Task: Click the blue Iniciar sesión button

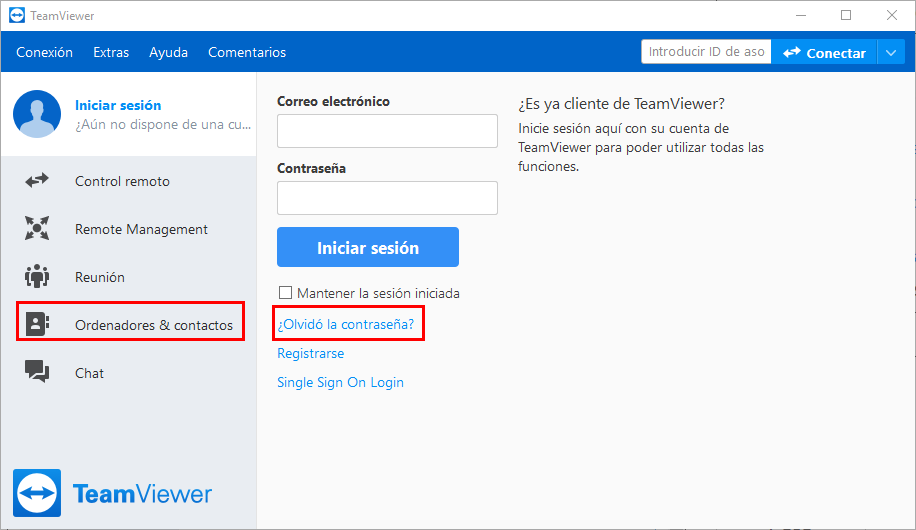Action: click(368, 247)
